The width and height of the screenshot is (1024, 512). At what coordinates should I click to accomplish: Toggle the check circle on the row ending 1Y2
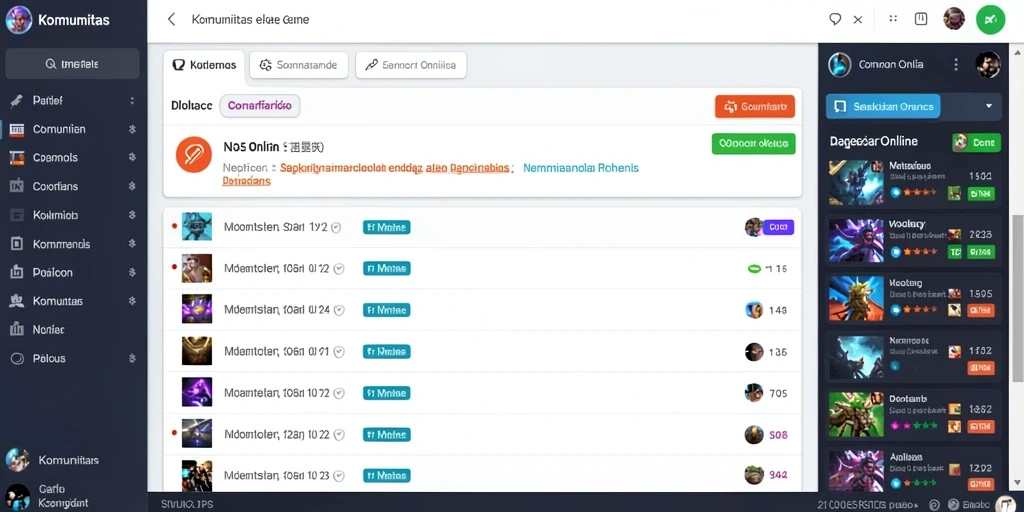tap(336, 228)
